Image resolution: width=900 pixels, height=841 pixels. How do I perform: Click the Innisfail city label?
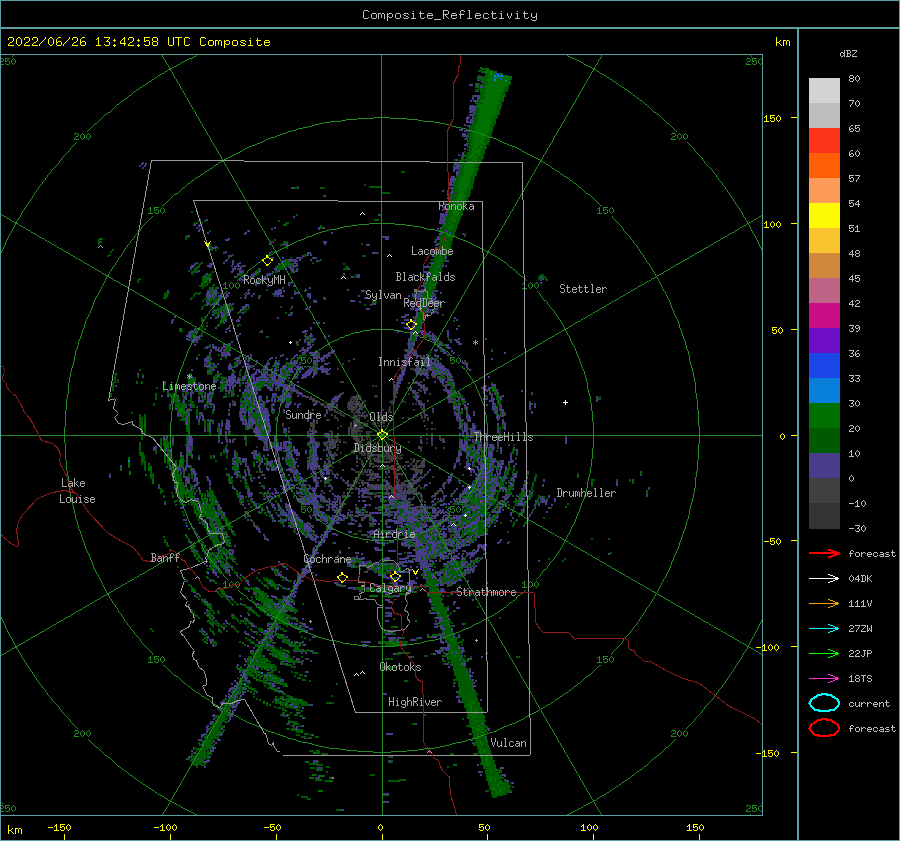click(x=404, y=362)
